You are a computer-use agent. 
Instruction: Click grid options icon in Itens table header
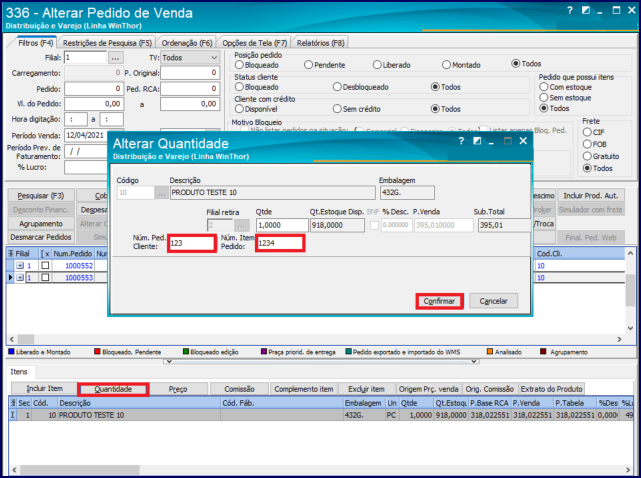13,403
